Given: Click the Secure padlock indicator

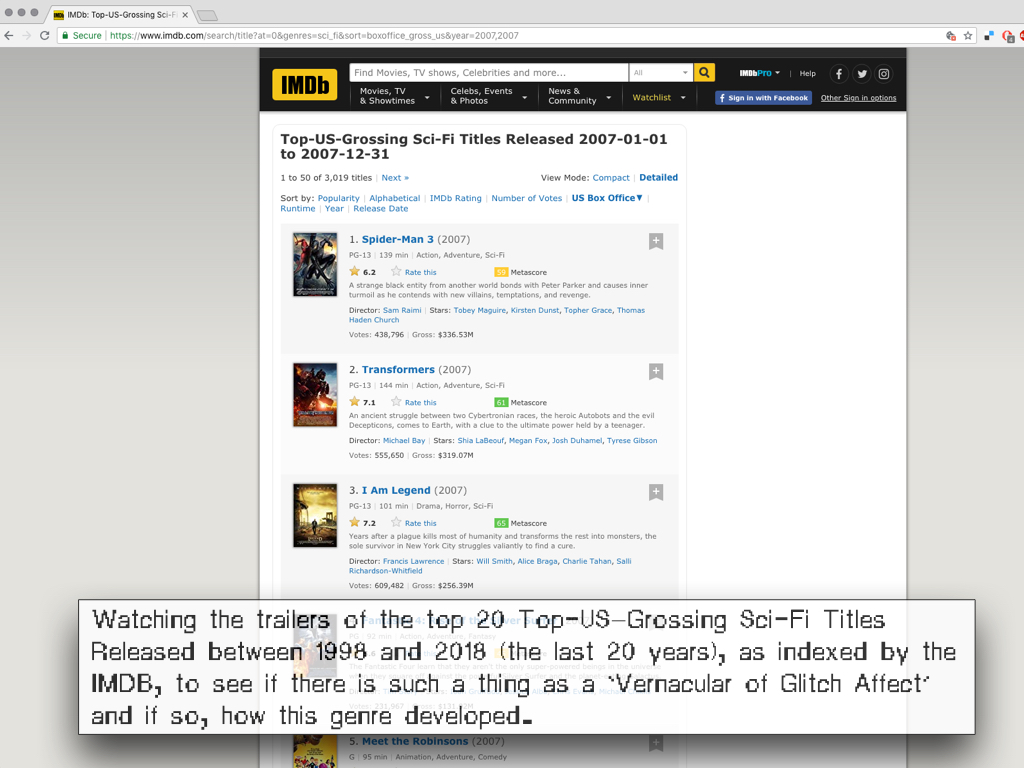Looking at the screenshot, I should [x=82, y=35].
